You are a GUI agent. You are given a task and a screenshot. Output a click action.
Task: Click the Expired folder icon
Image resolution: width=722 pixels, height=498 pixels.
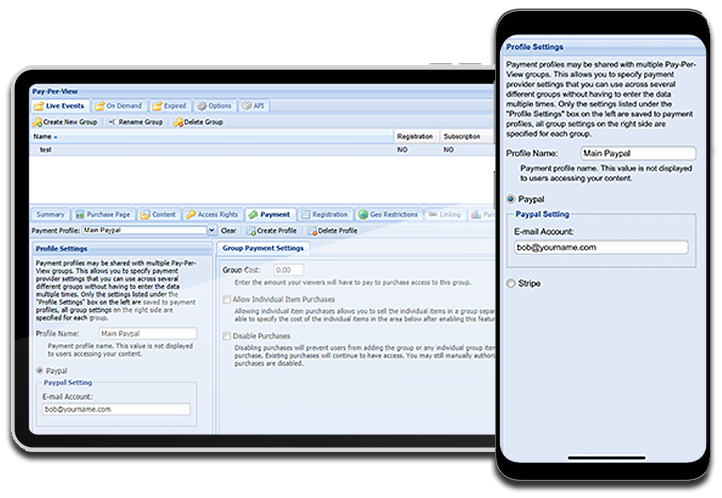tap(157, 106)
